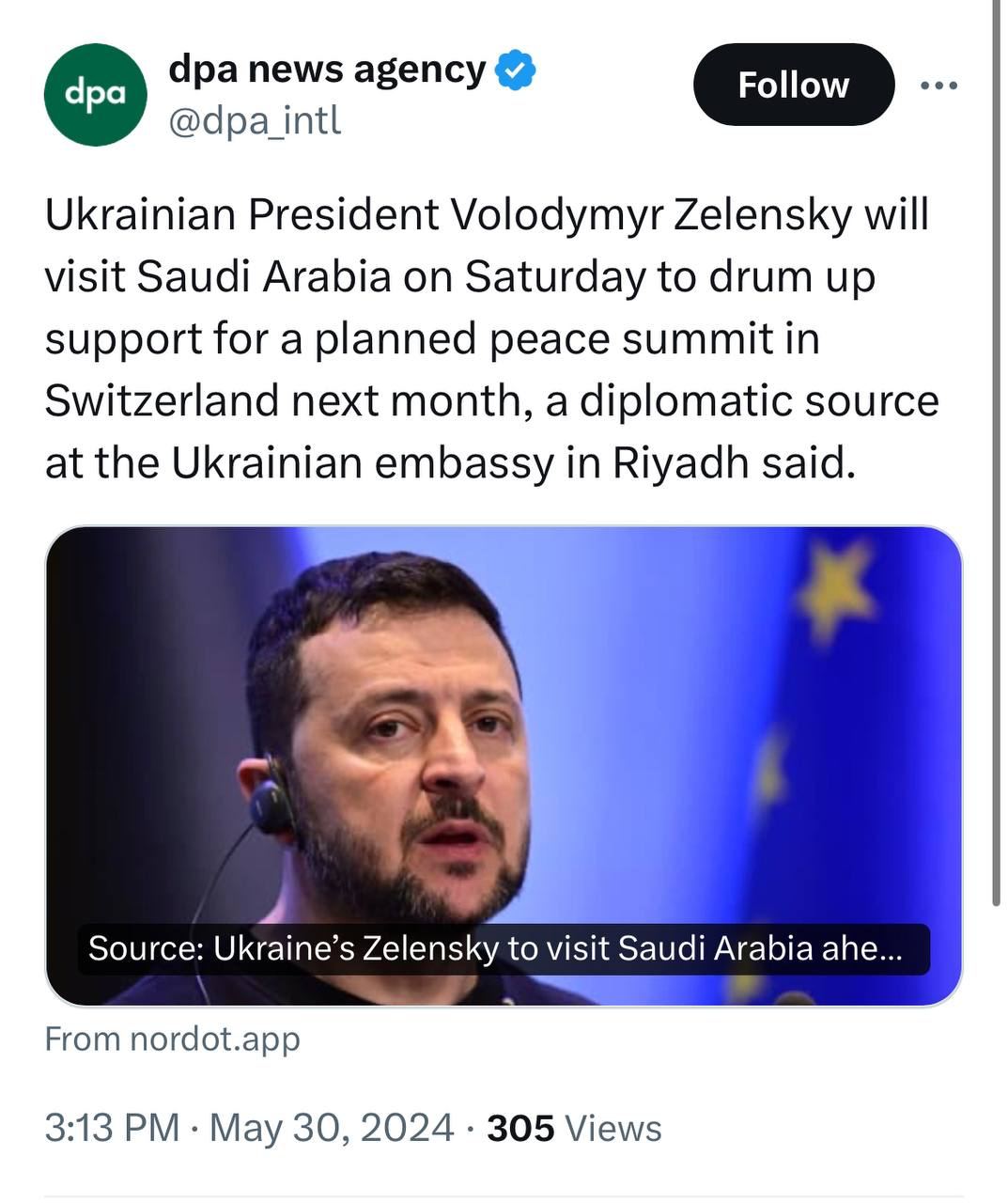The width and height of the screenshot is (1008, 1203).
Task: Open the From nordot.app link
Action: [173, 1039]
